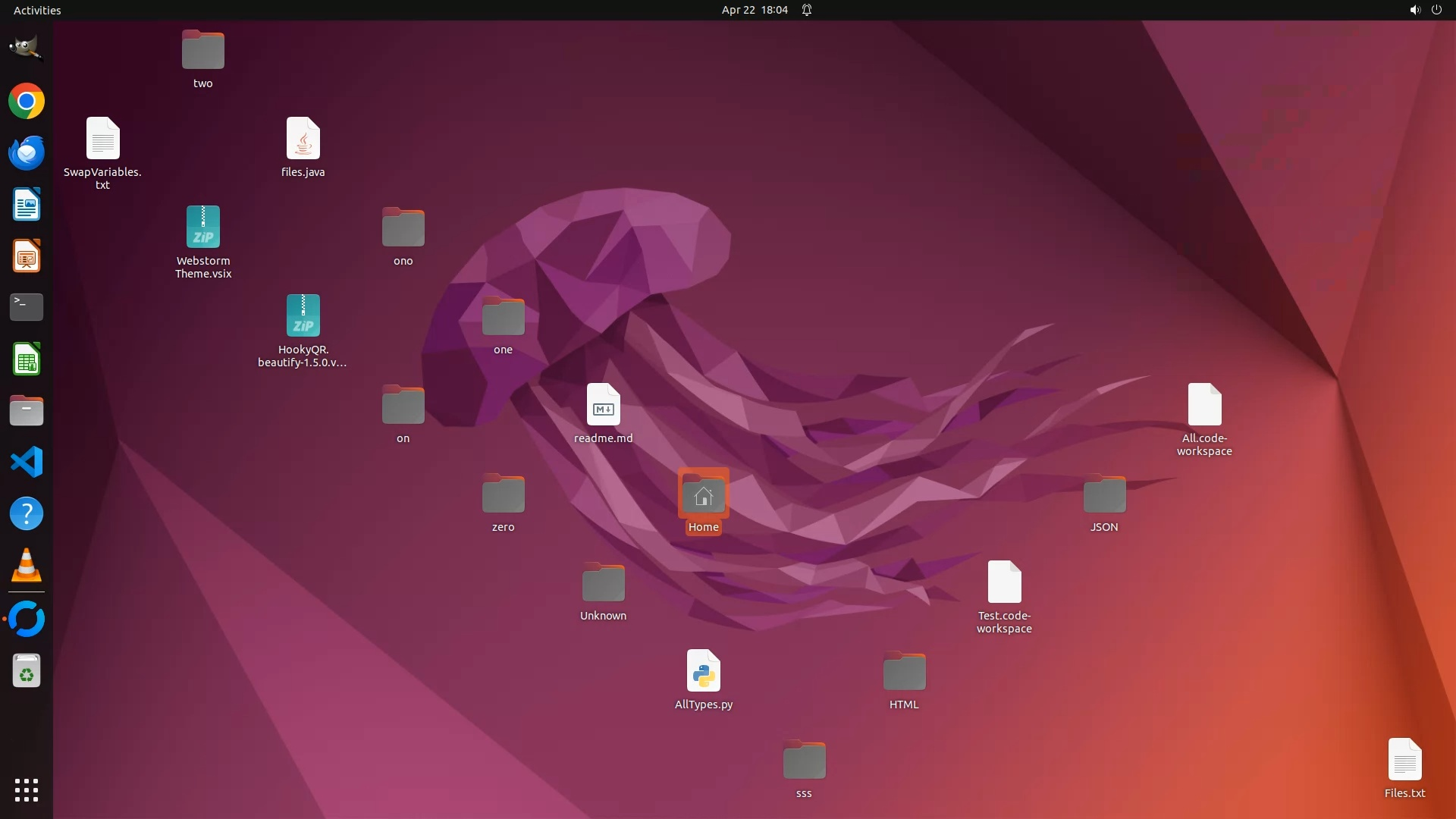Open the volume system menu

click(1414, 10)
